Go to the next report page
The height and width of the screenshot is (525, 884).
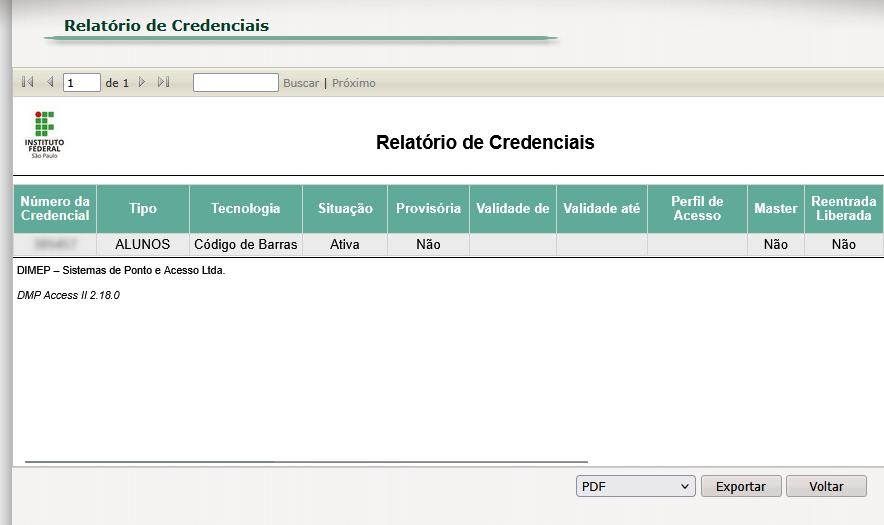(x=142, y=82)
